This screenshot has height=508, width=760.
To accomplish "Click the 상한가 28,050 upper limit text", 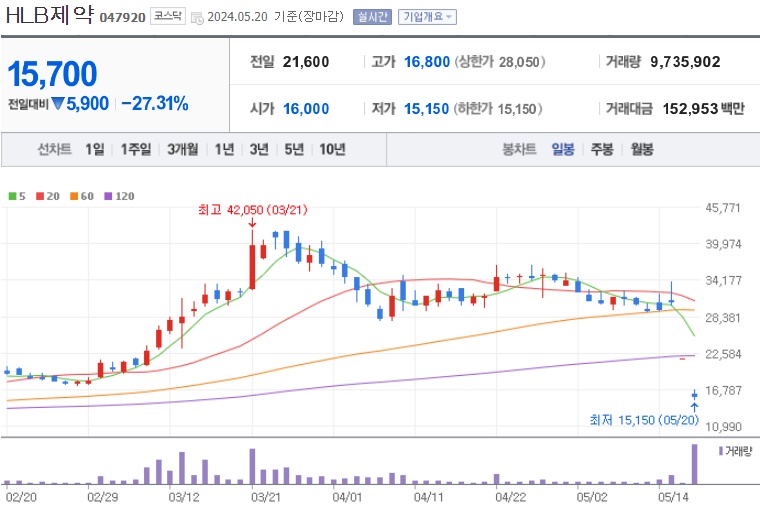I will point(500,62).
